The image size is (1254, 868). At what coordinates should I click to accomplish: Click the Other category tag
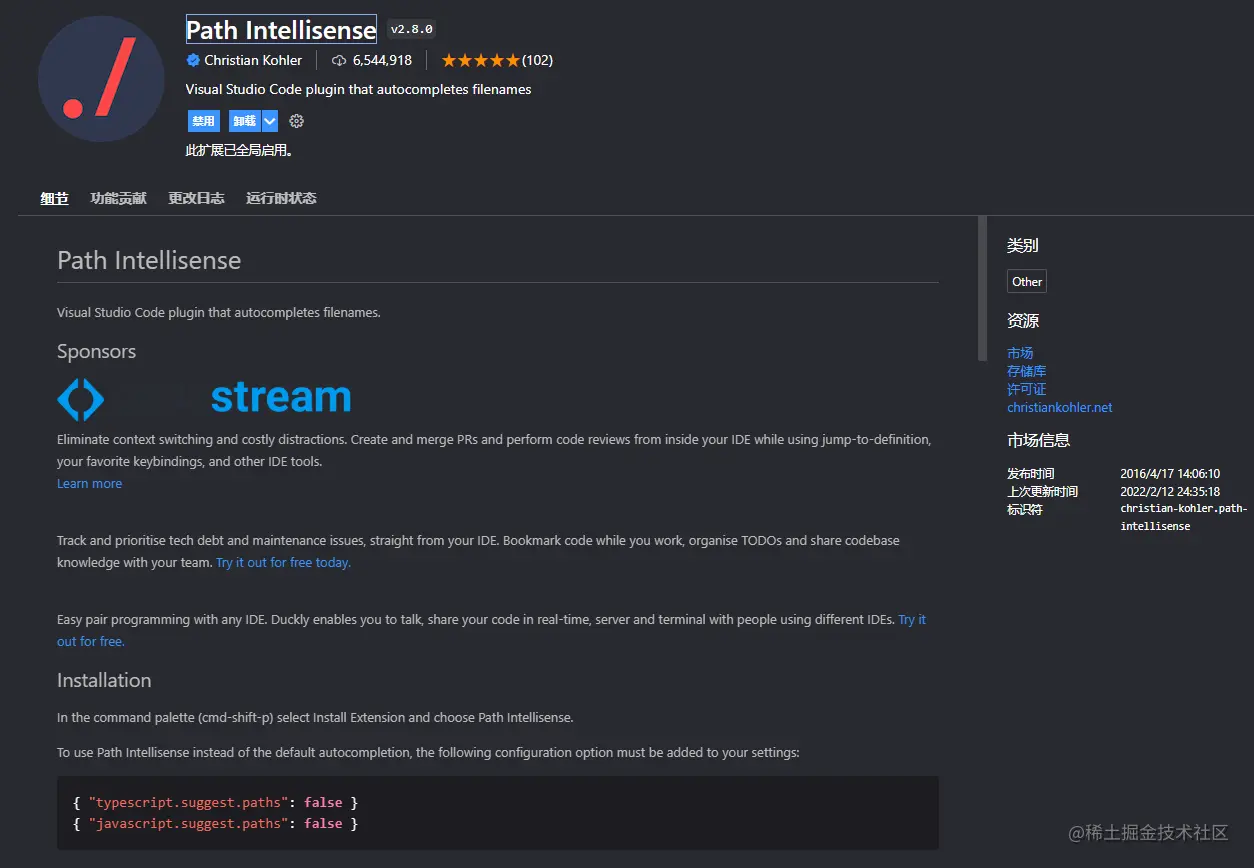pyautogui.click(x=1027, y=282)
